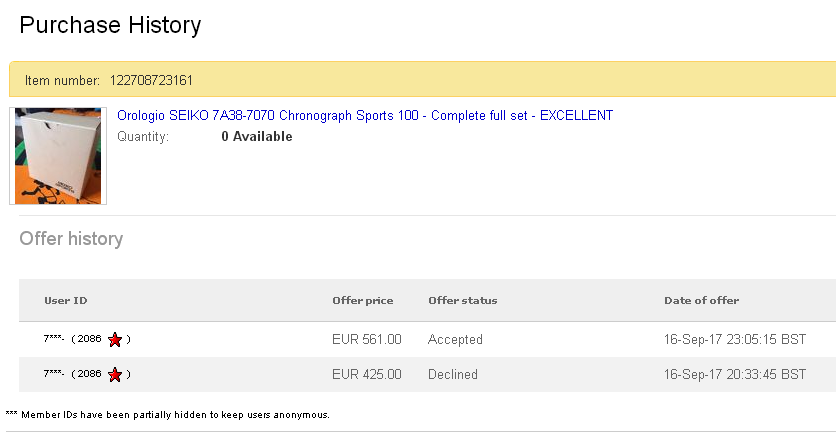The height and width of the screenshot is (432, 836).
Task: Click the 0 Available quantity text
Action: (x=256, y=137)
